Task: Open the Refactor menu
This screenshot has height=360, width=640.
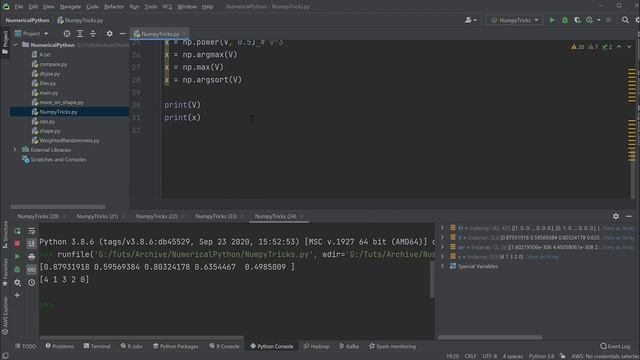Action: click(113, 7)
